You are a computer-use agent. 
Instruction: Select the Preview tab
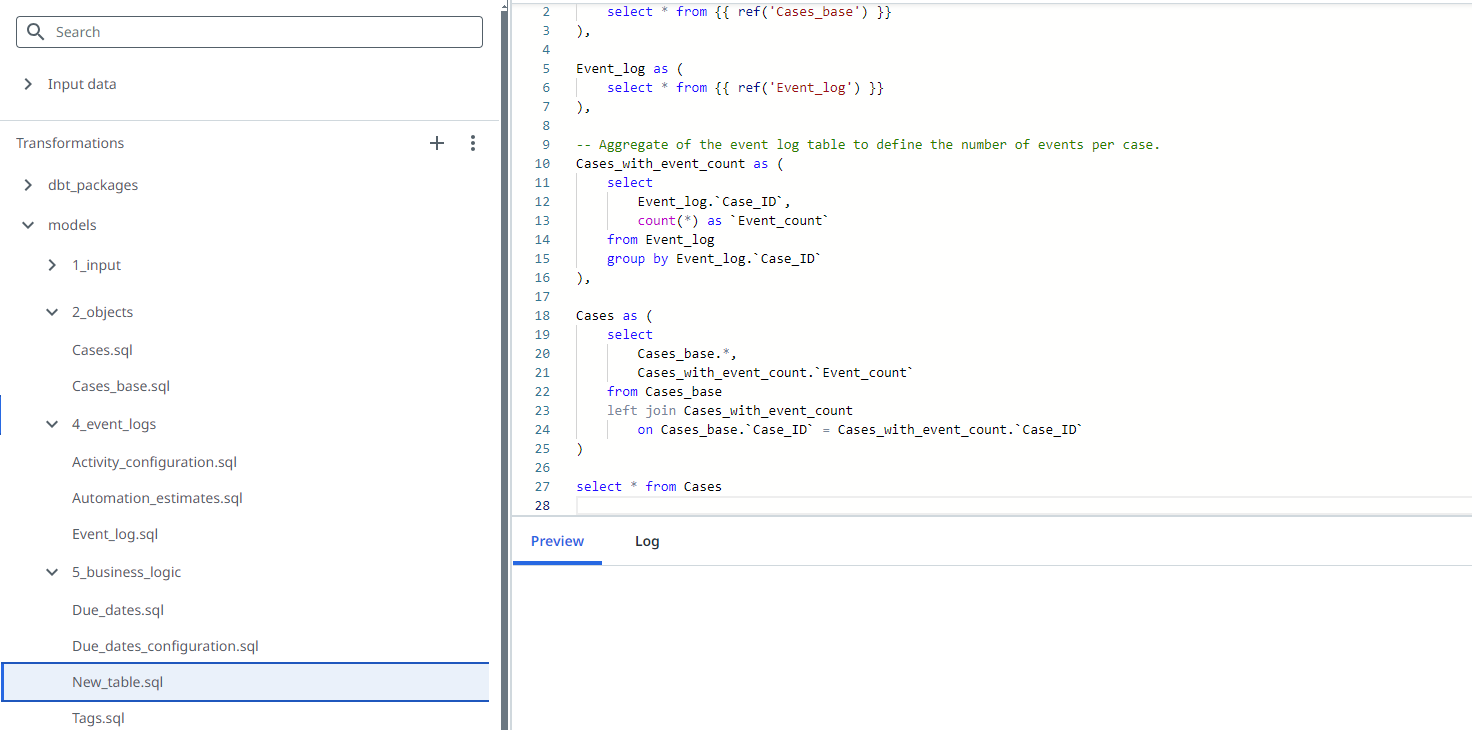click(557, 541)
